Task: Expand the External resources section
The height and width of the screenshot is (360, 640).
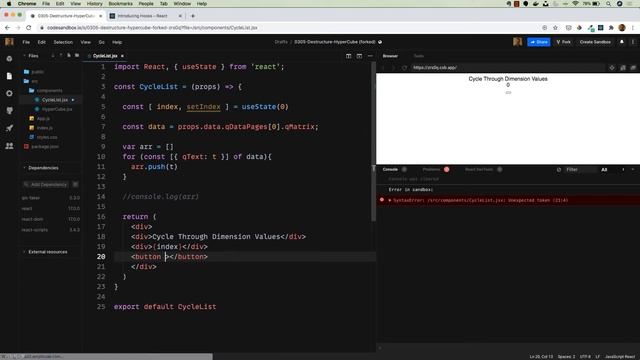Action: 45,252
